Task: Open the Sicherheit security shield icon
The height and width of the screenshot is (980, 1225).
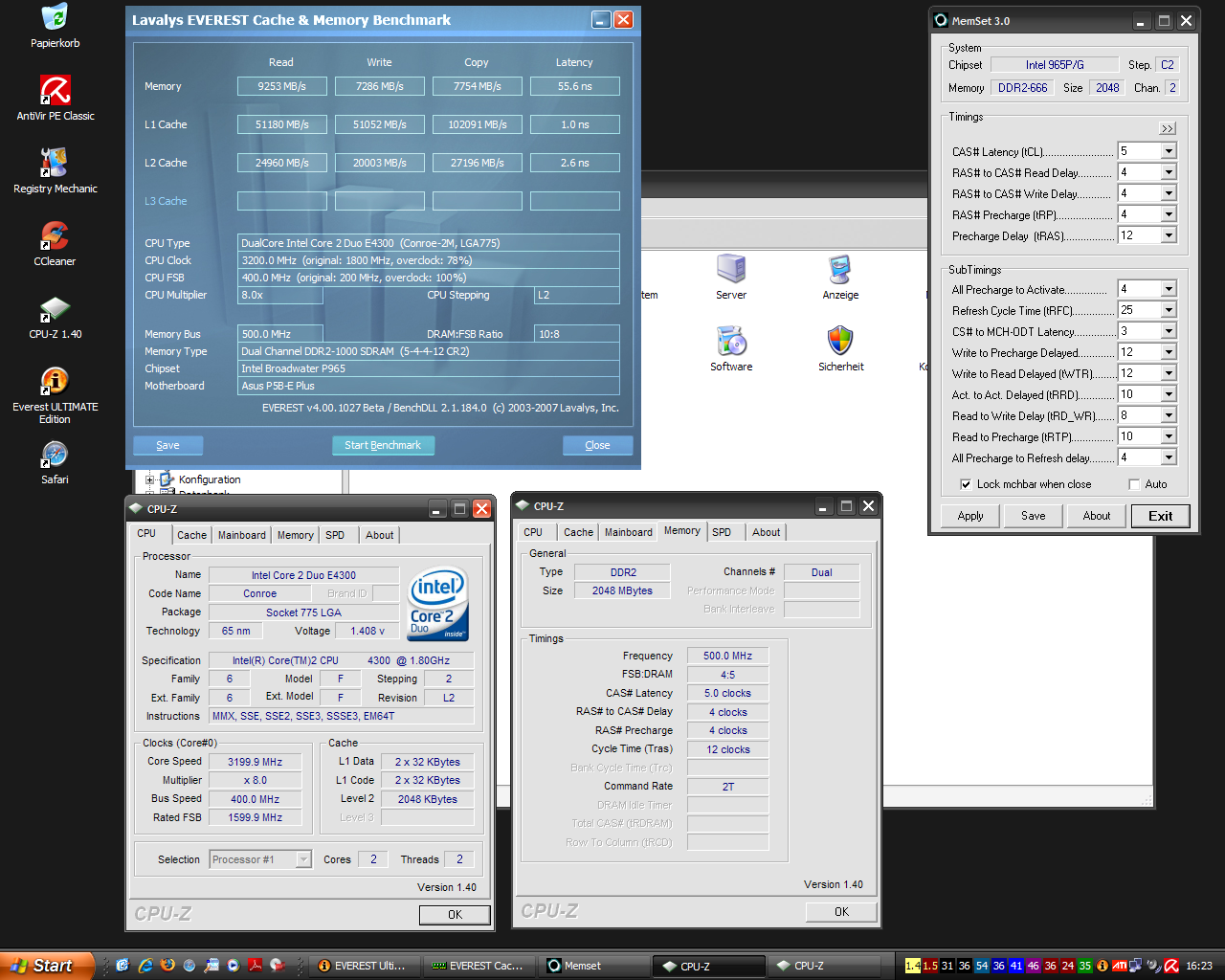Action: (840, 348)
